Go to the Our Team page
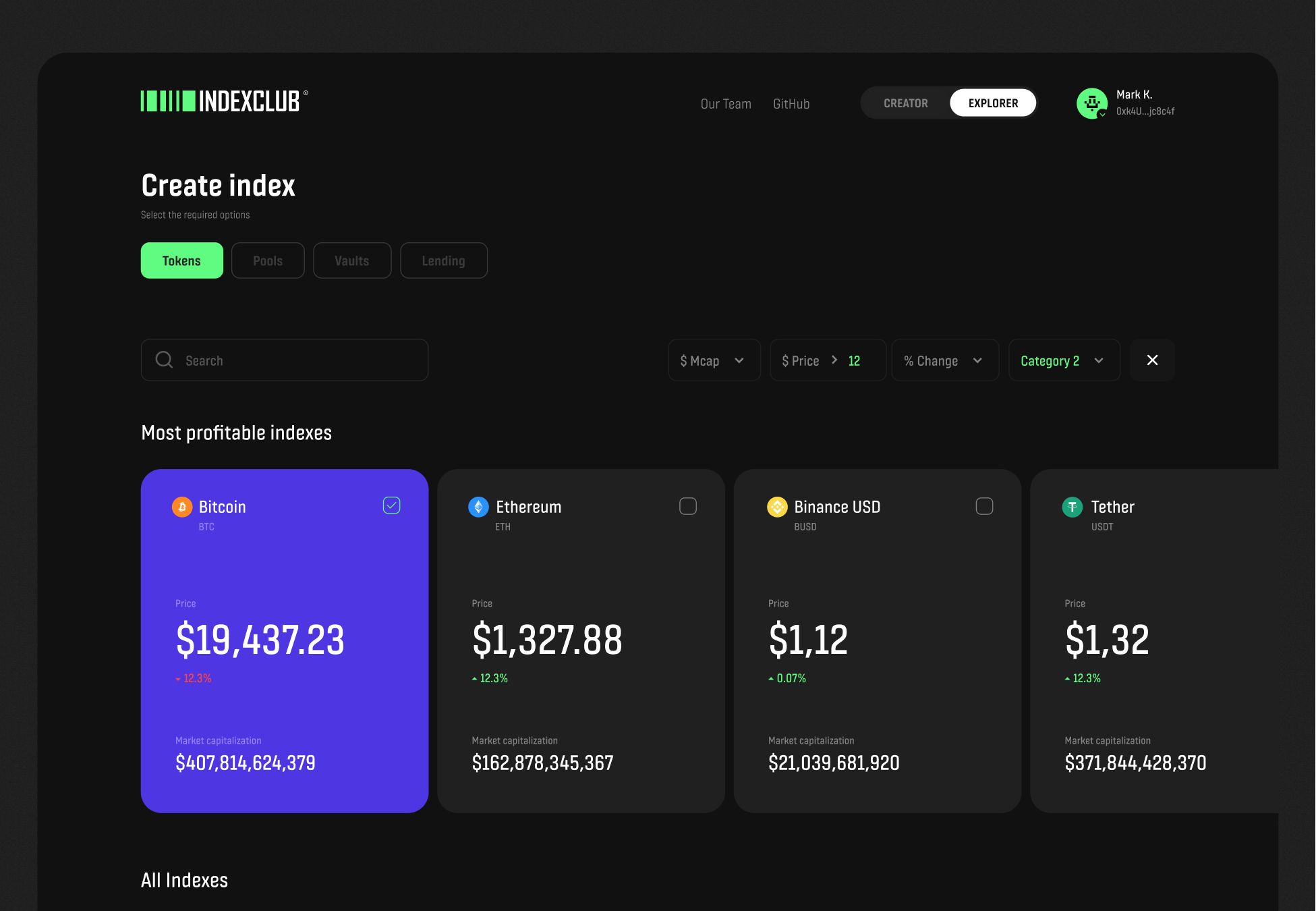 (x=725, y=104)
